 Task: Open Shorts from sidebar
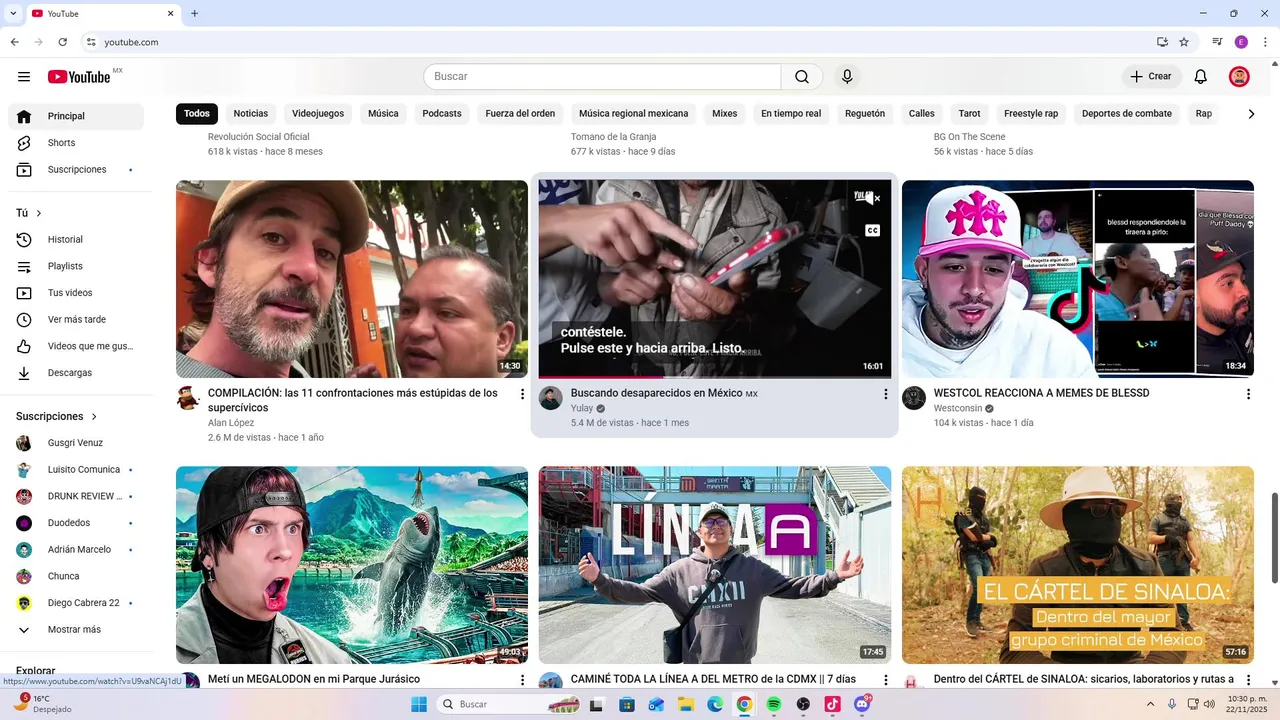pyautogui.click(x=76, y=143)
